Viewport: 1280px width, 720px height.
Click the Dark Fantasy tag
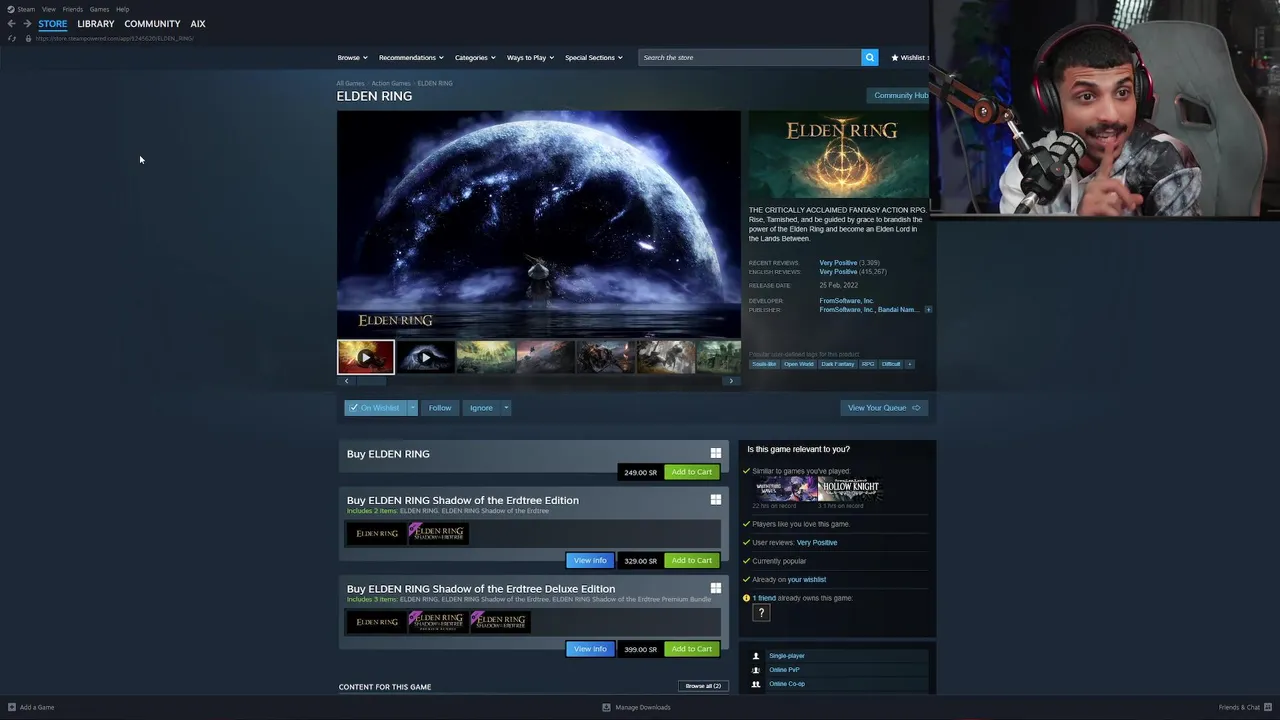tap(837, 364)
